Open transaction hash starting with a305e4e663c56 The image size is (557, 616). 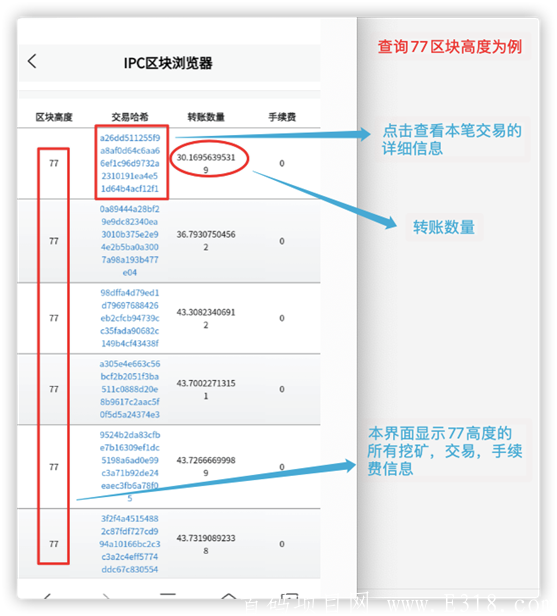[130, 389]
